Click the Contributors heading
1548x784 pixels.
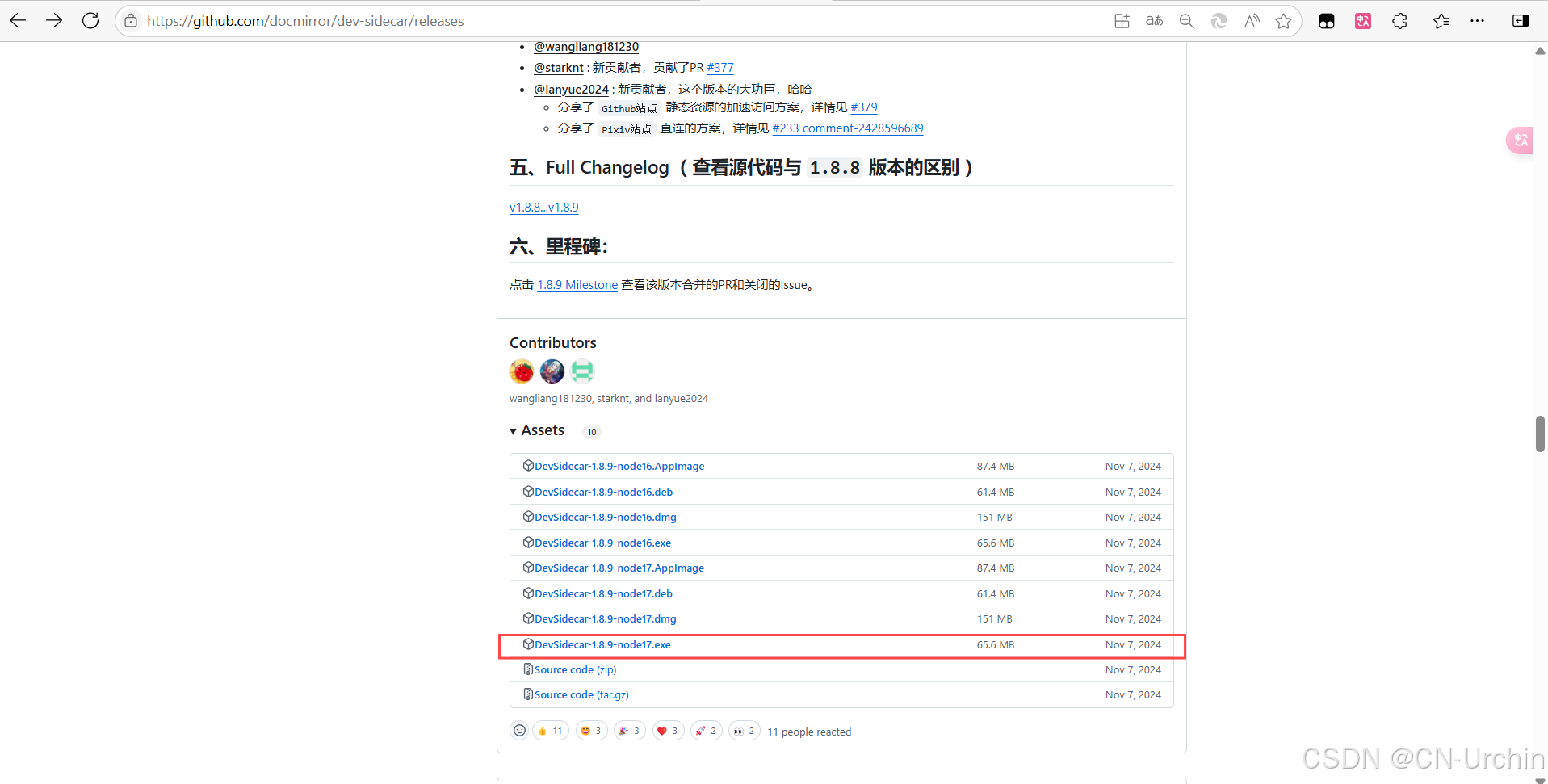(553, 343)
